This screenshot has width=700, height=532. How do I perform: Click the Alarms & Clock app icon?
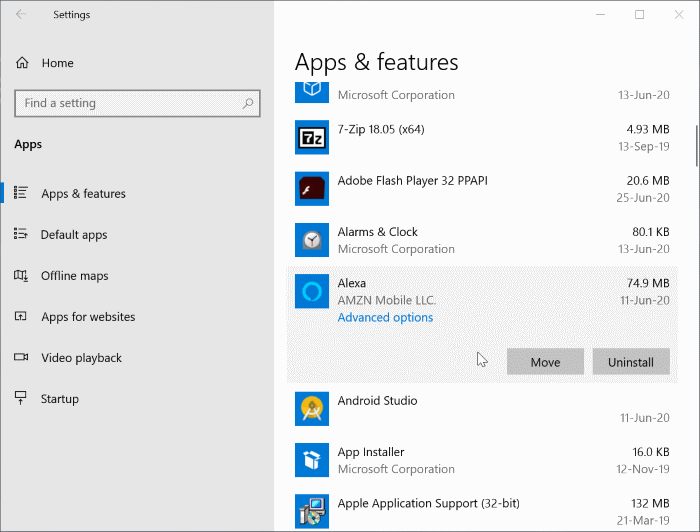[312, 240]
